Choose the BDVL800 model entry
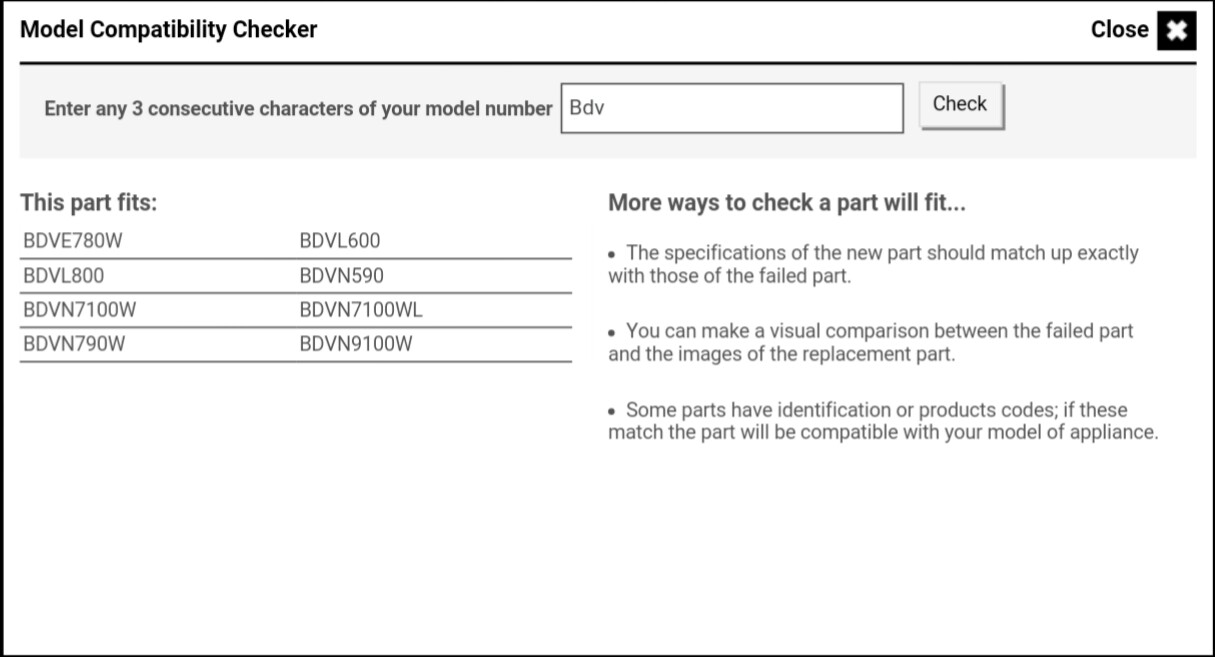This screenshot has width=1215, height=657. 63,276
